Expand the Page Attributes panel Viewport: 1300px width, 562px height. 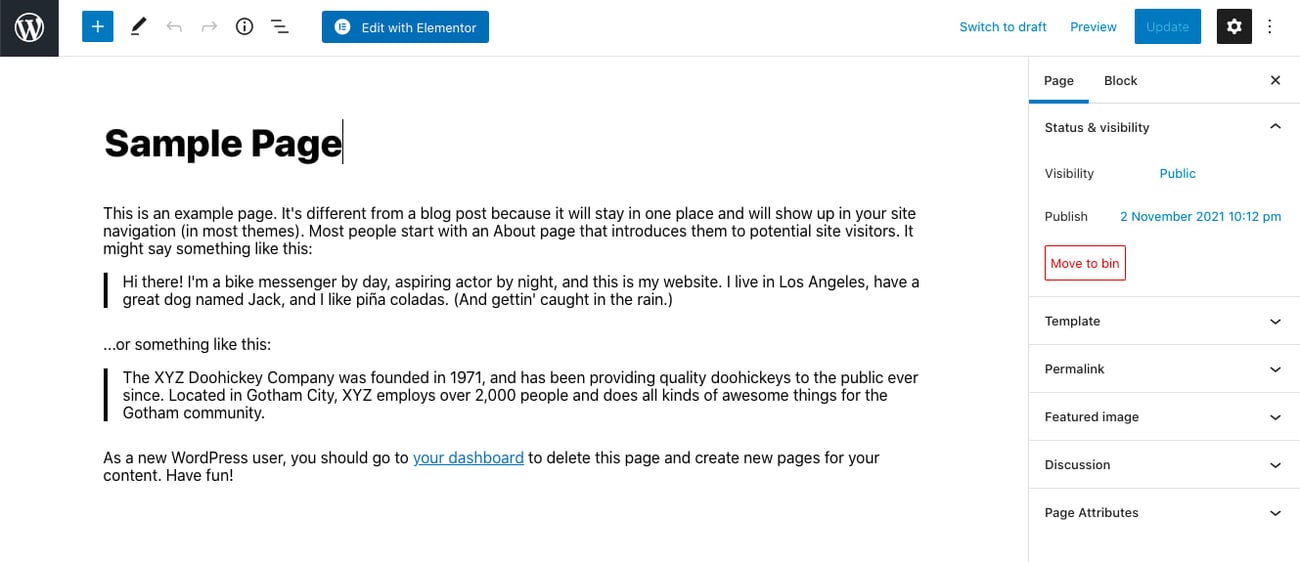[1274, 513]
